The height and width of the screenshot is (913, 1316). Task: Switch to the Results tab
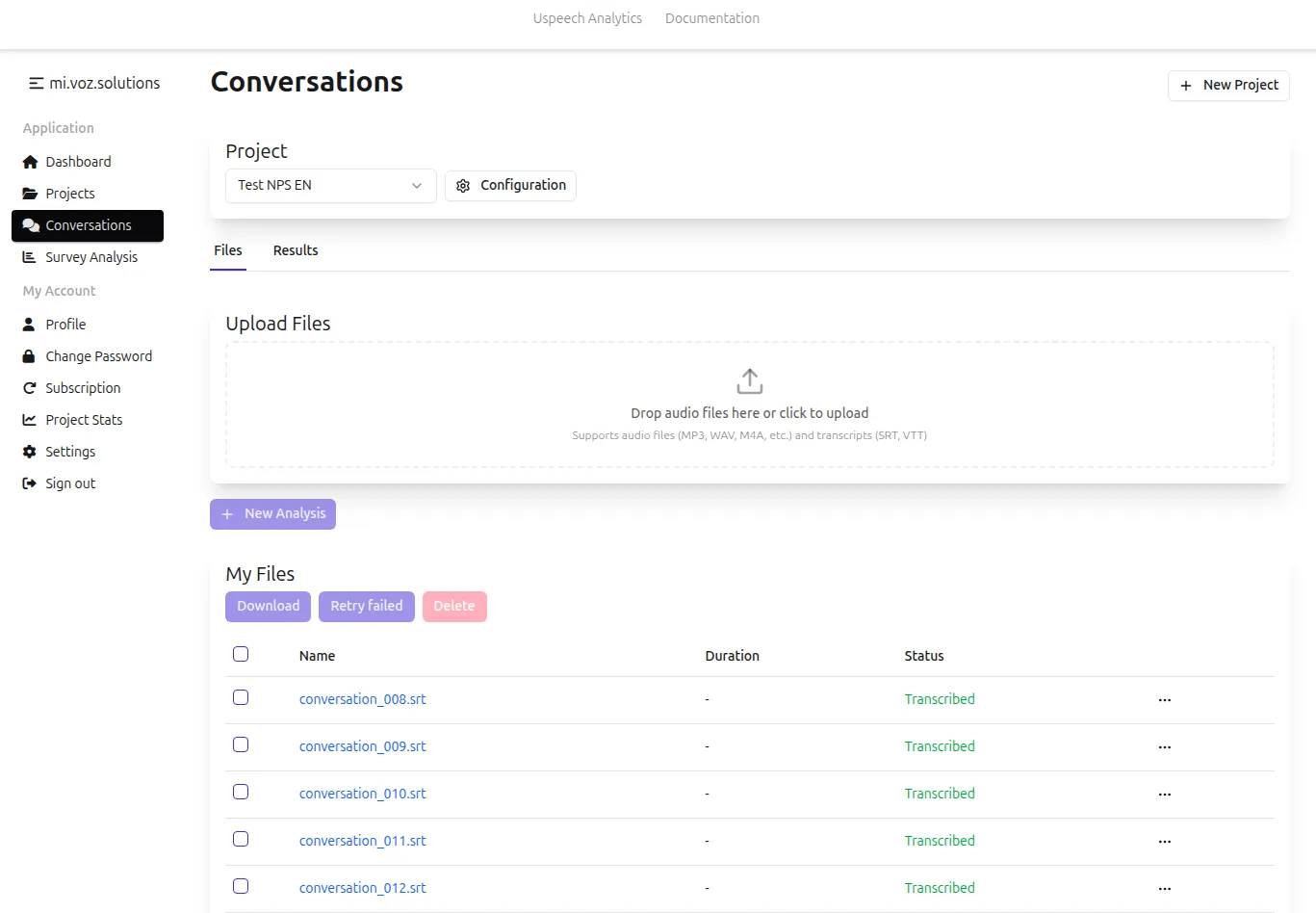pyautogui.click(x=296, y=250)
